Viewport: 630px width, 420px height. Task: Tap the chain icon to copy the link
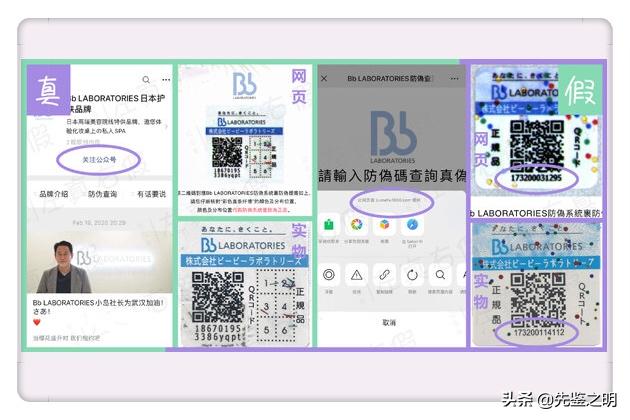[385, 275]
